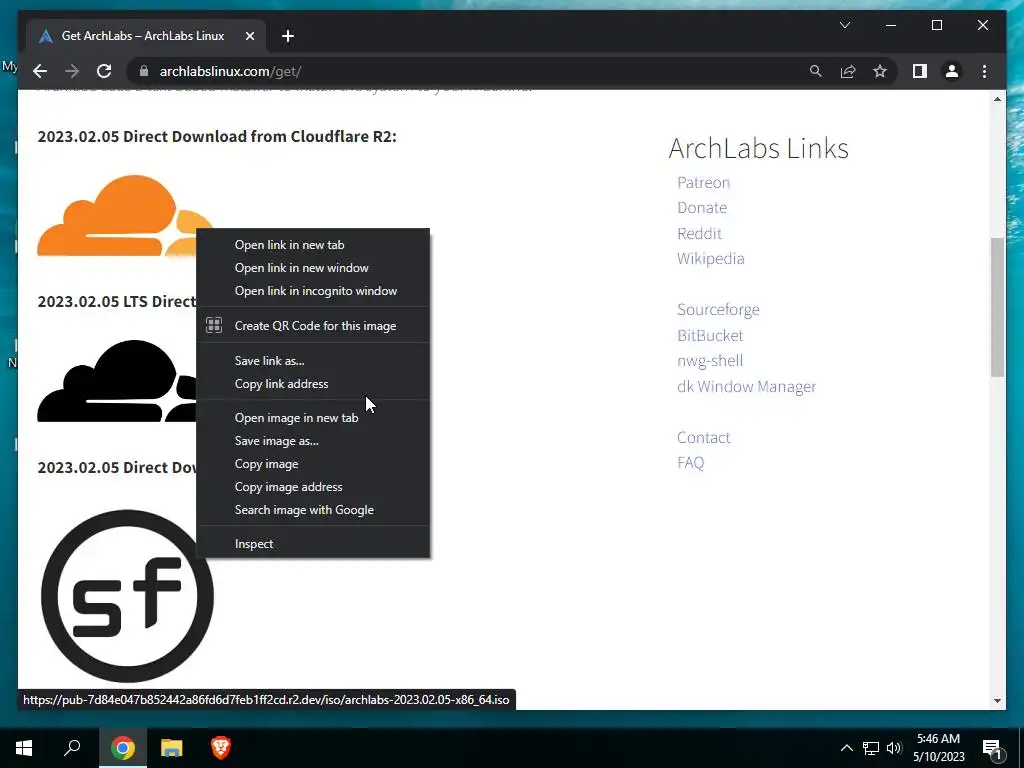The height and width of the screenshot is (768, 1024).
Task: Click the scrollbar up arrow
Action: [x=997, y=99]
